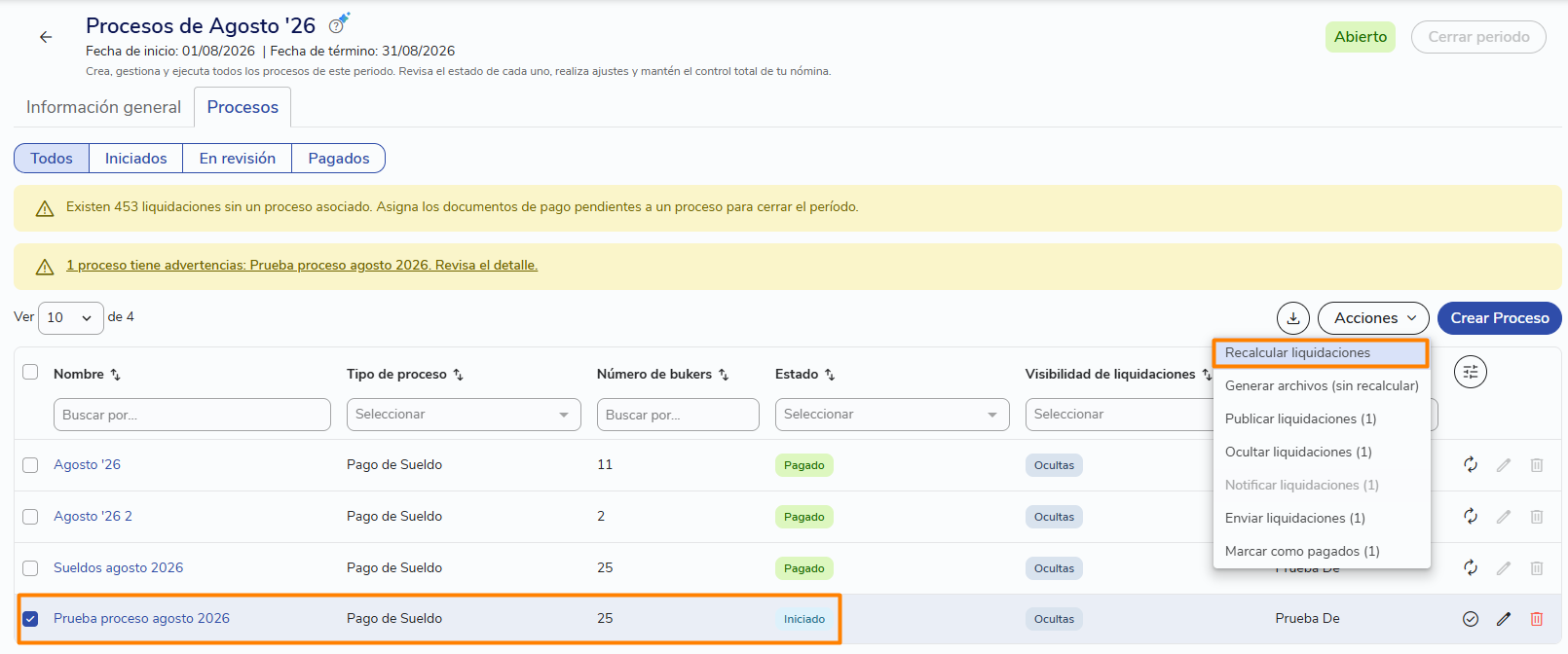The image size is (1568, 654).
Task: Open the Agosto '26 process link
Action: tap(88, 465)
